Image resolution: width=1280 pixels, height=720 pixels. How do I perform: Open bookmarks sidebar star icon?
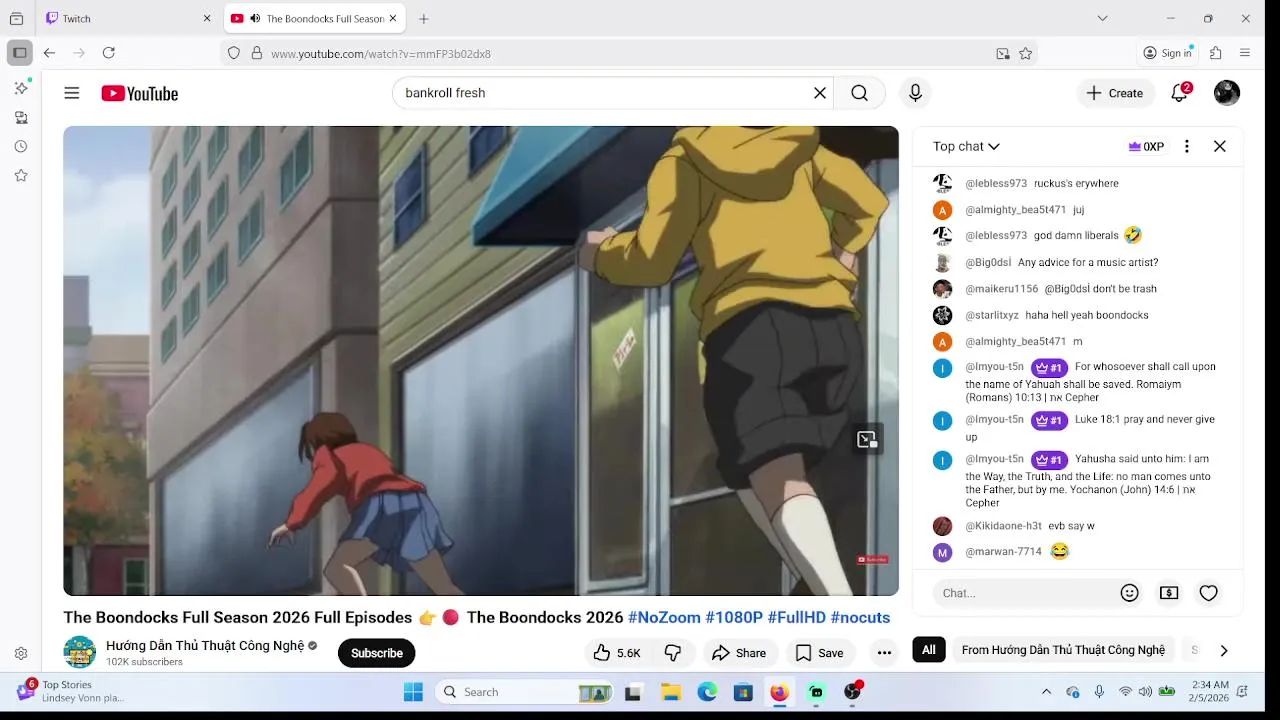click(x=21, y=175)
